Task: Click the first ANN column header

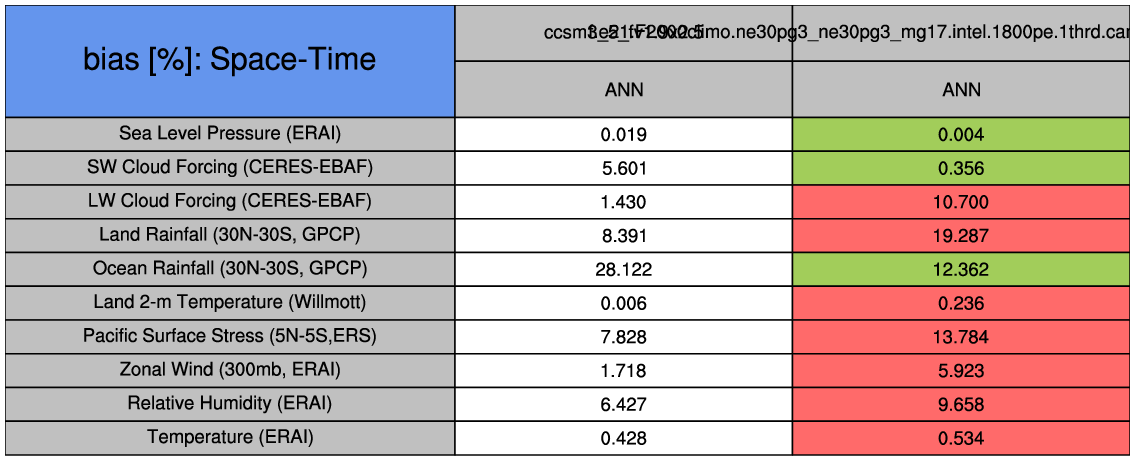Action: [x=624, y=90]
